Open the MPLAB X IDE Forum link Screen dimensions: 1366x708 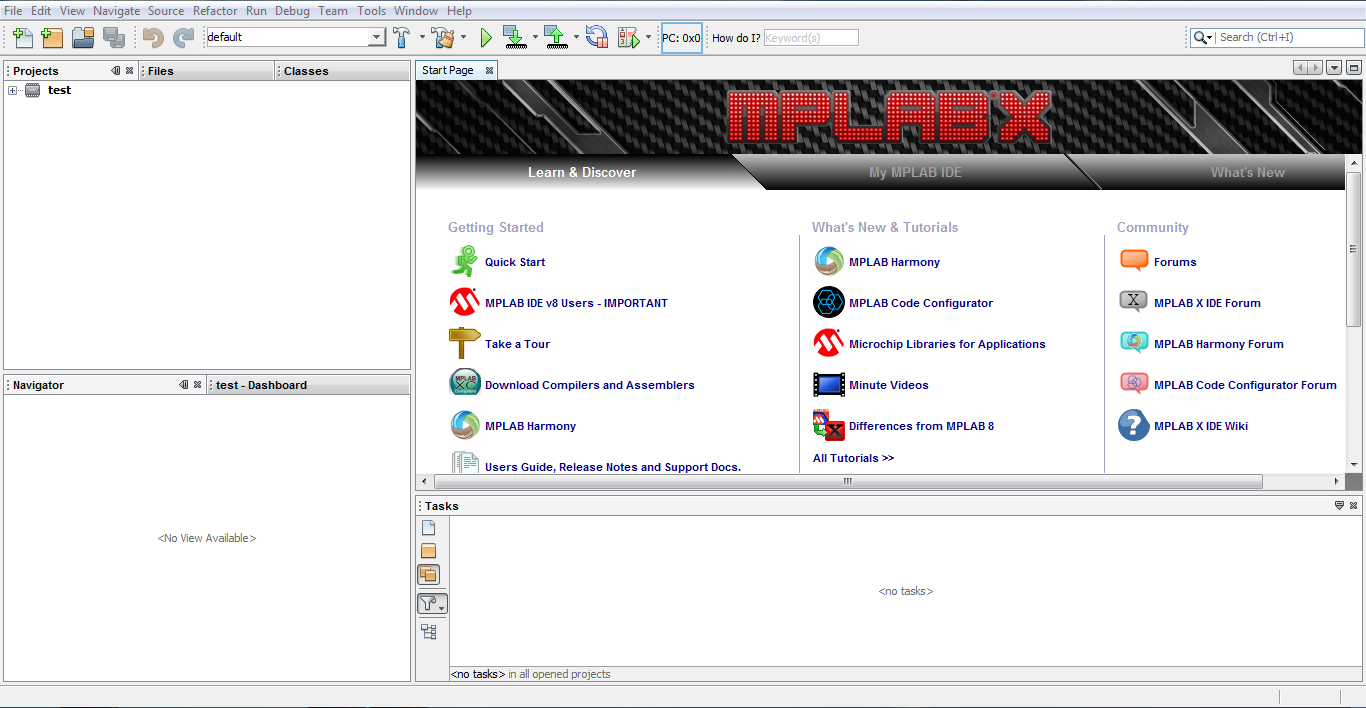click(1207, 303)
